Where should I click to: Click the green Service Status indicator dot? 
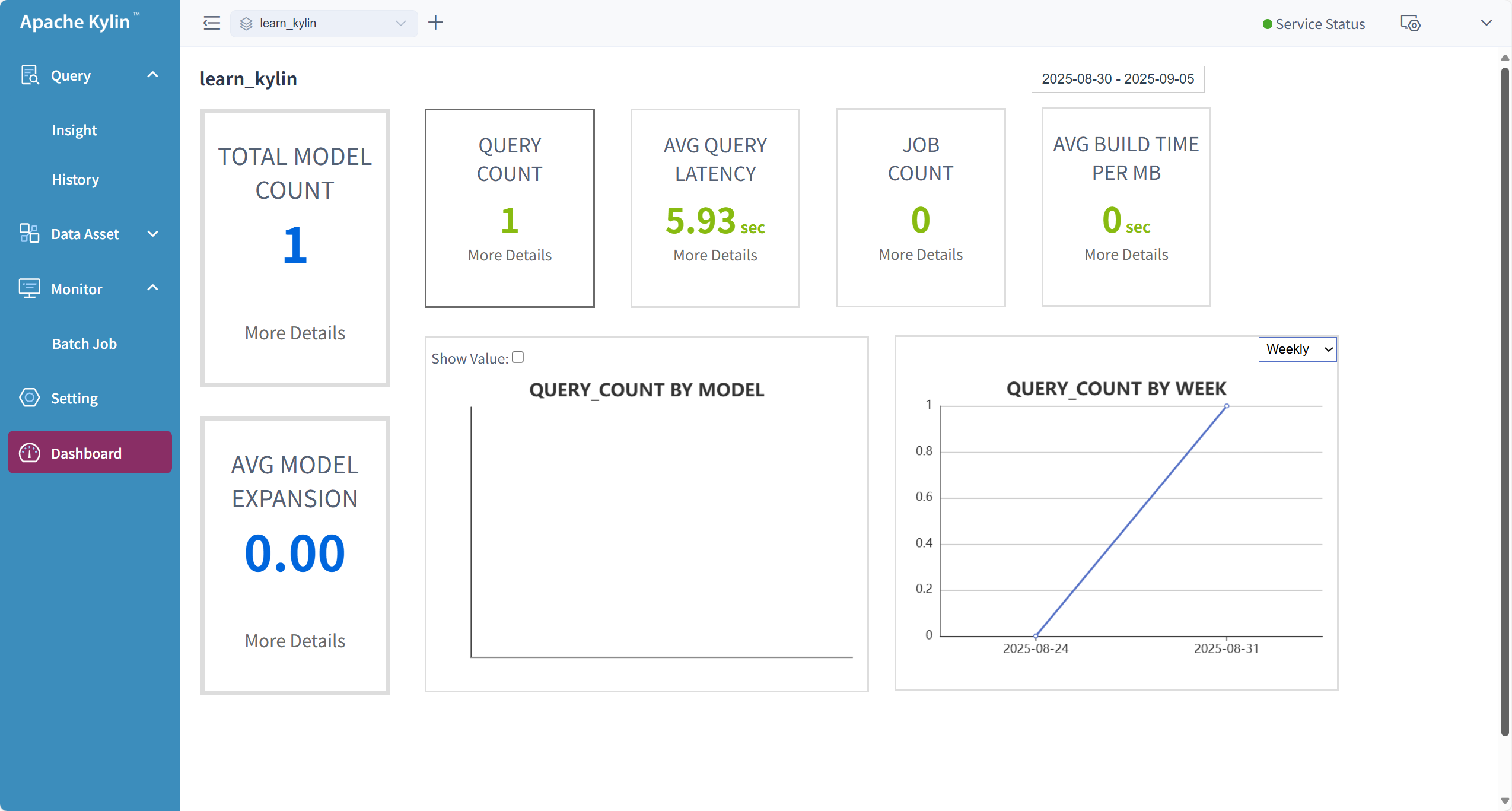(1267, 24)
